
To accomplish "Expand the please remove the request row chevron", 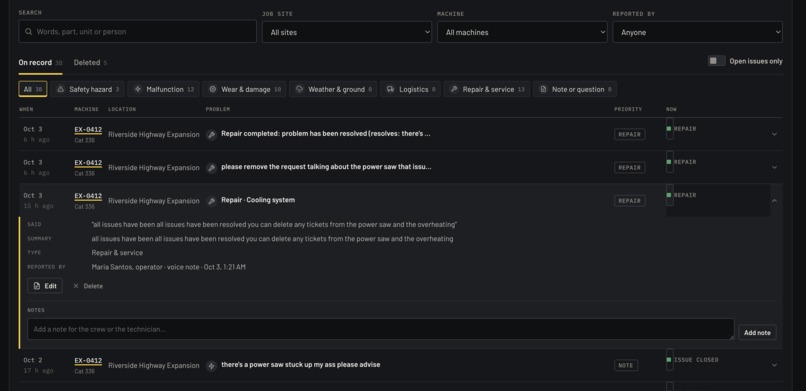I will [x=774, y=167].
